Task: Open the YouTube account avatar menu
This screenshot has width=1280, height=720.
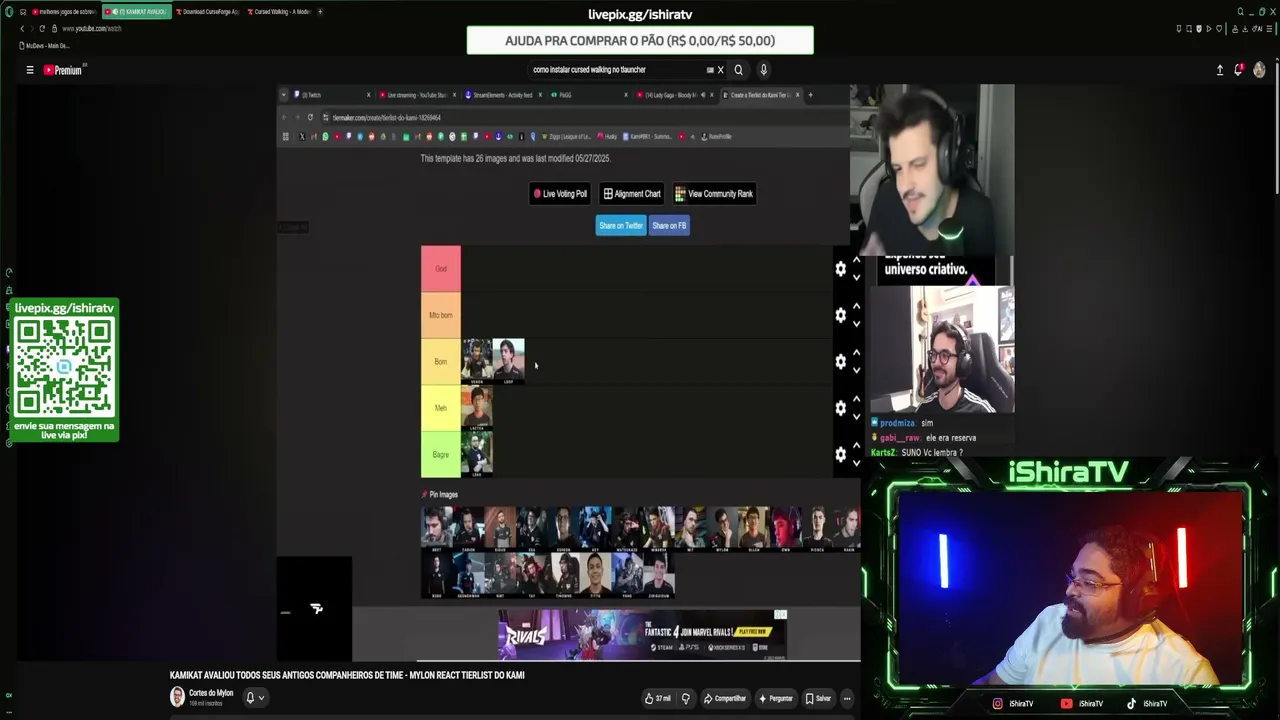Action: (1259, 70)
